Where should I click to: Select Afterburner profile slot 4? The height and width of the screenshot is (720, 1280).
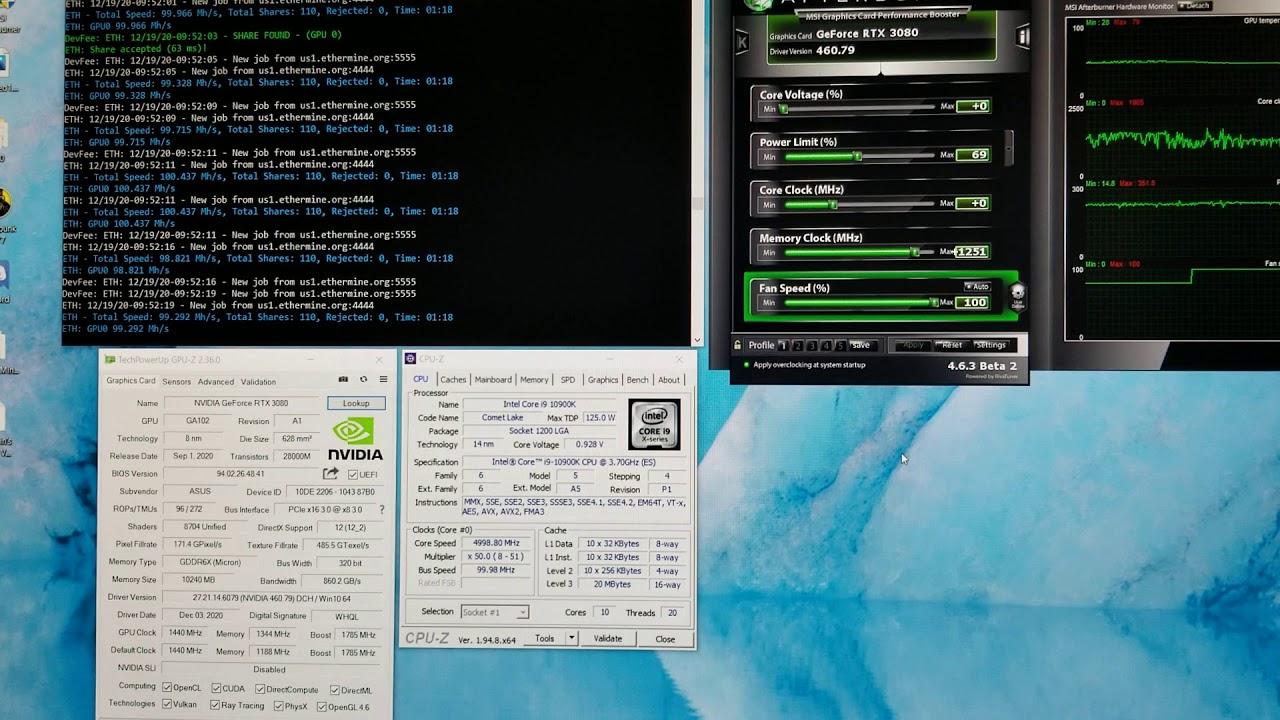pyautogui.click(x=826, y=345)
